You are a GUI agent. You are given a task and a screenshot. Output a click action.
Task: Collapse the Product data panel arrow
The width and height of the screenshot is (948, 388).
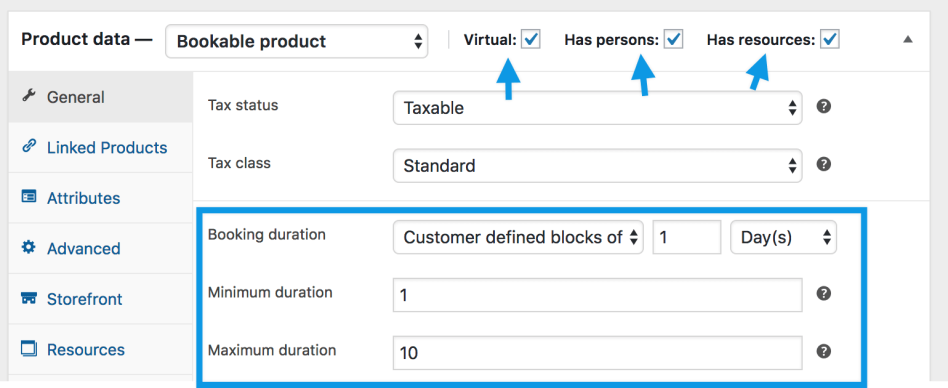[x=907, y=40]
